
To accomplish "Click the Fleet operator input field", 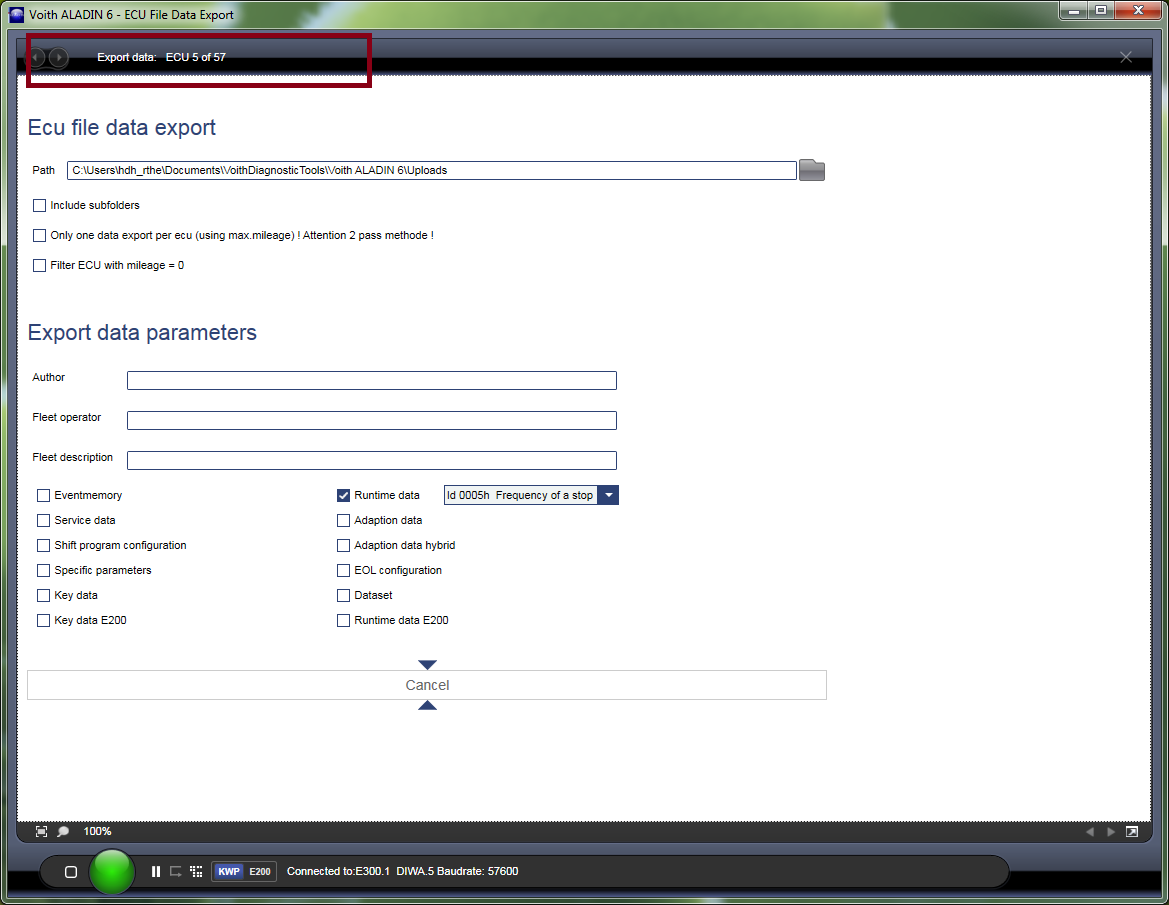I will 372,420.
